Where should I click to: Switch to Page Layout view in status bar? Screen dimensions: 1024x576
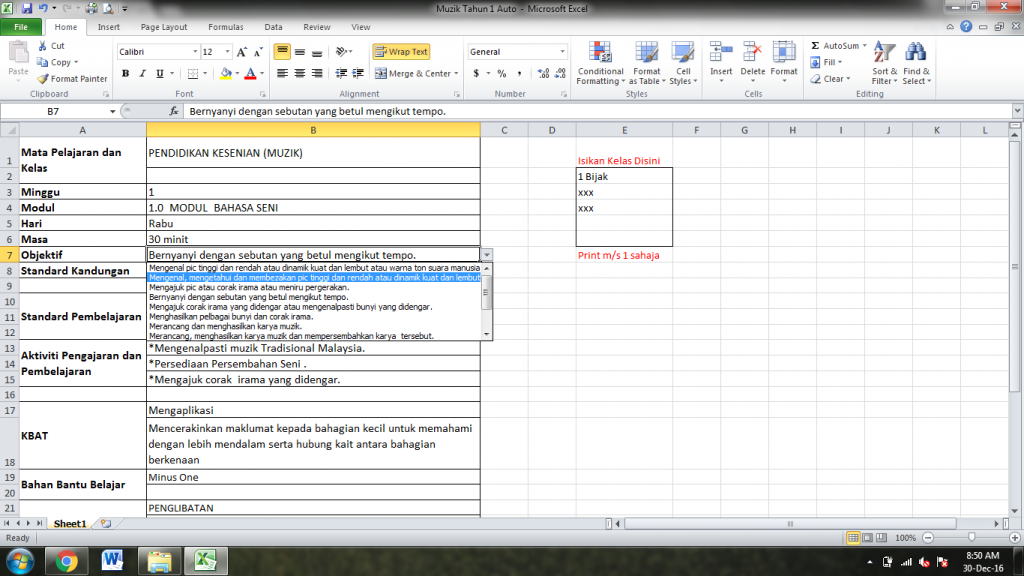coord(867,537)
